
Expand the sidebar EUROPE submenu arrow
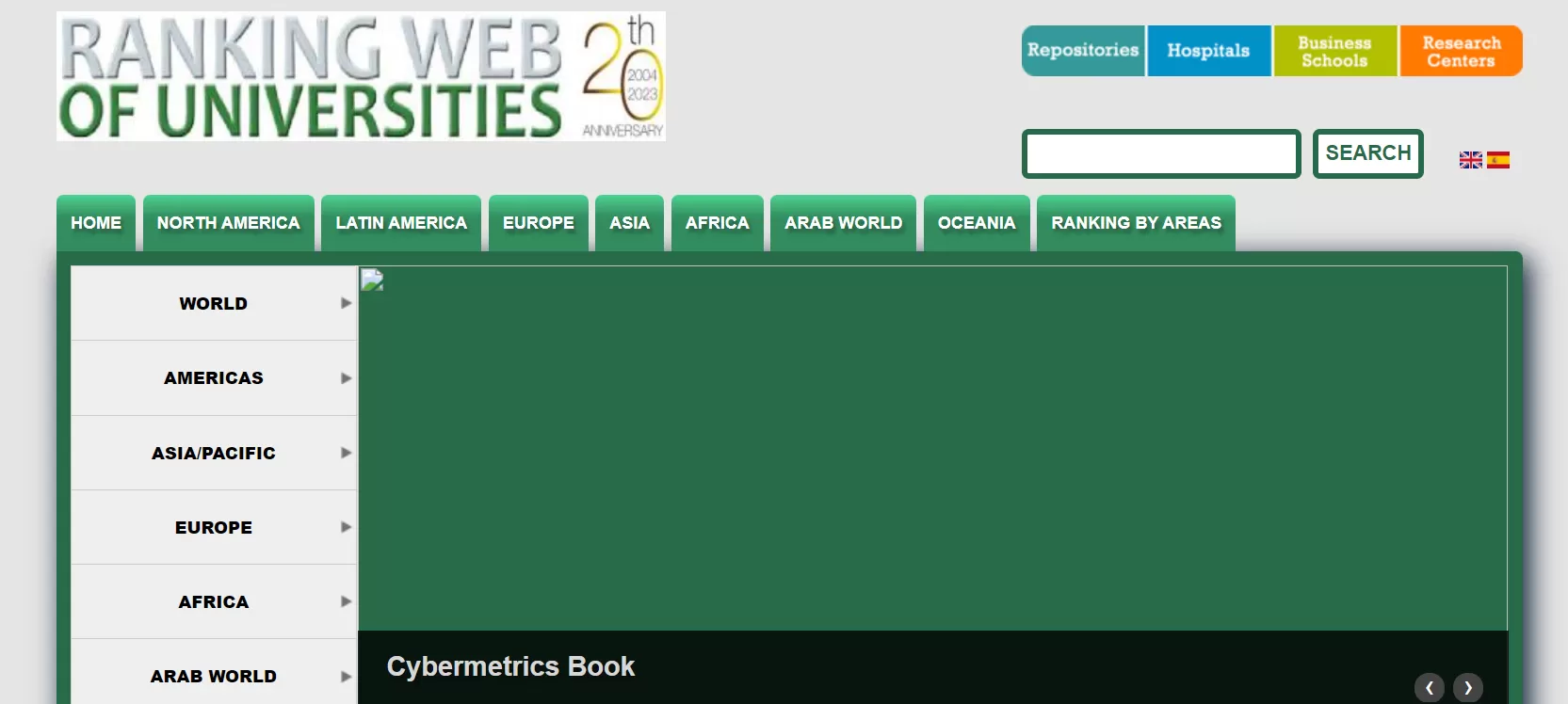pyautogui.click(x=346, y=527)
